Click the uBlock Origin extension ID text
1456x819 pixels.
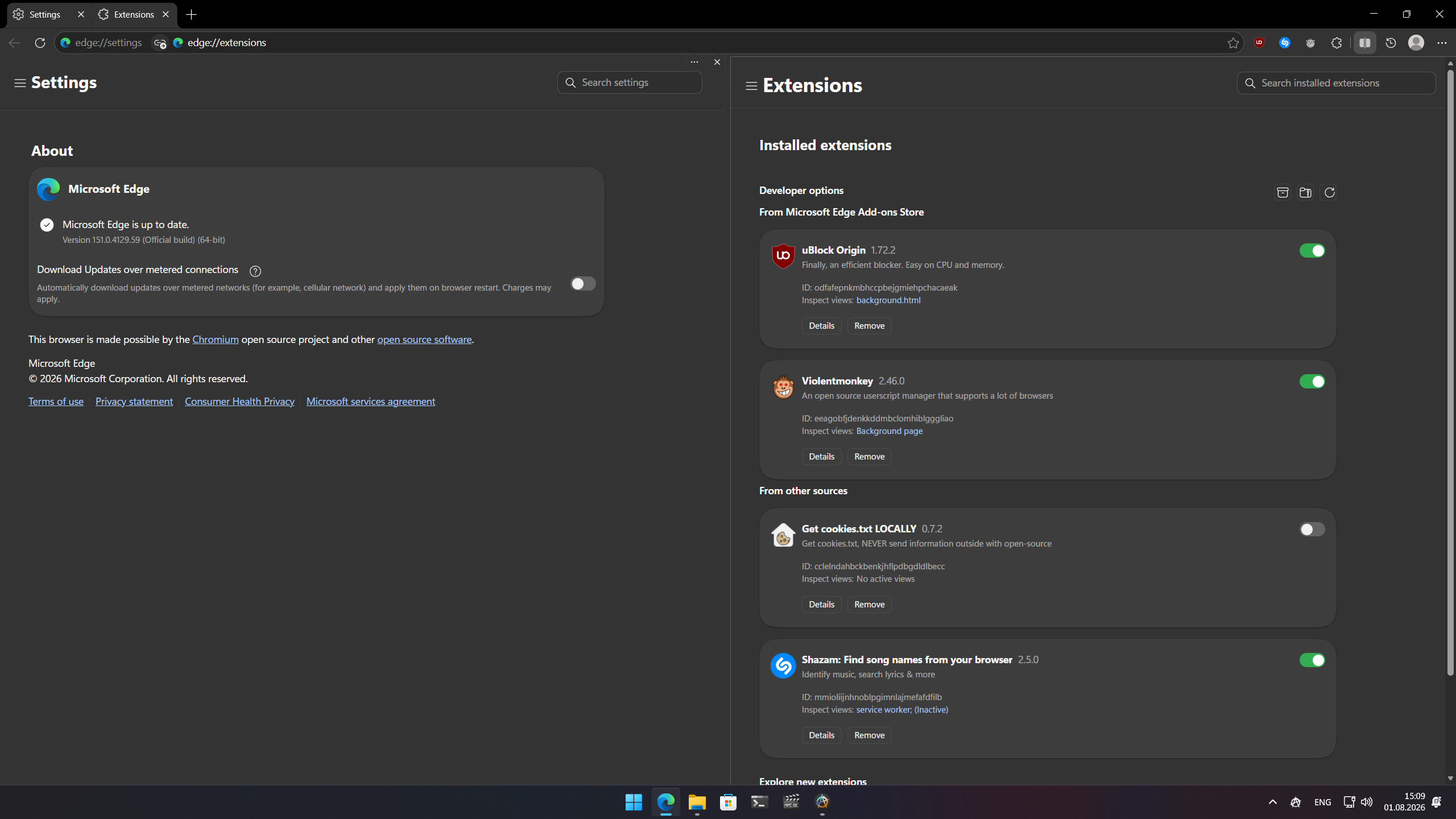tap(880, 288)
